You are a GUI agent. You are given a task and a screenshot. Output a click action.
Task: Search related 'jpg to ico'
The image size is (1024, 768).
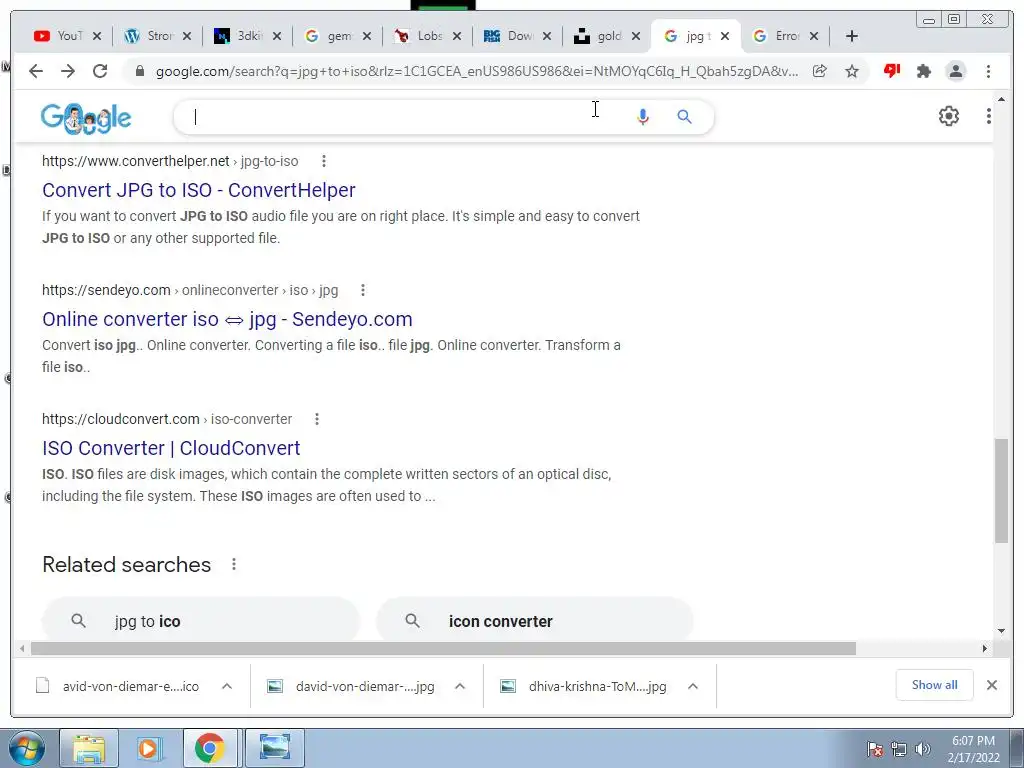(200, 620)
